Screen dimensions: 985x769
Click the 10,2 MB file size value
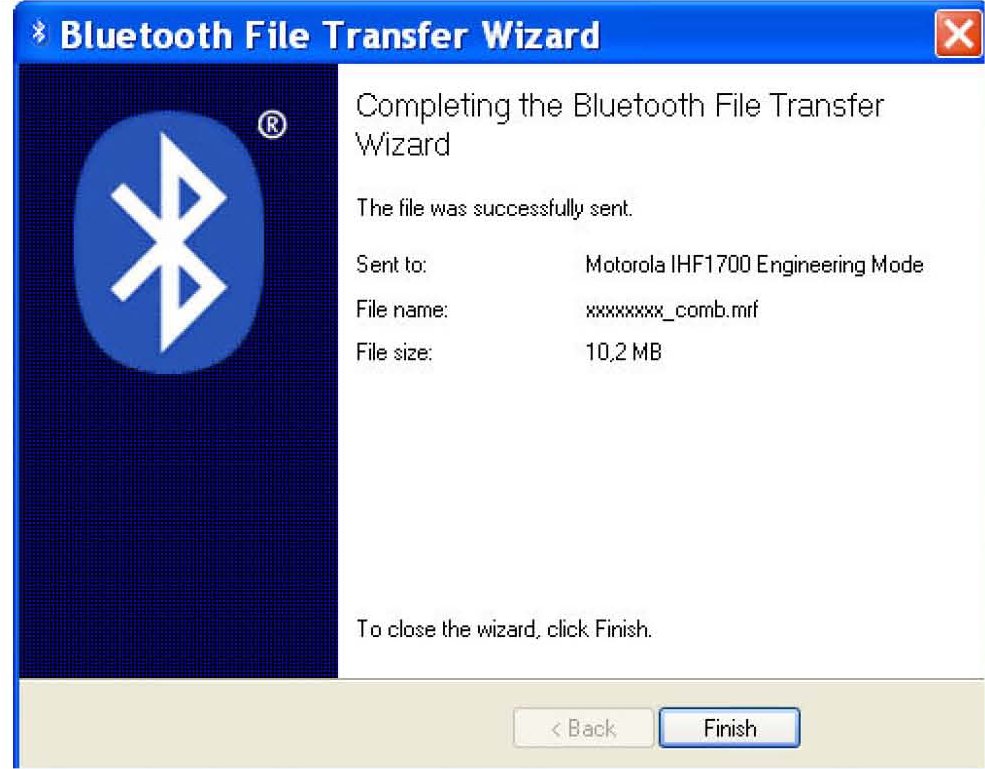coord(624,352)
